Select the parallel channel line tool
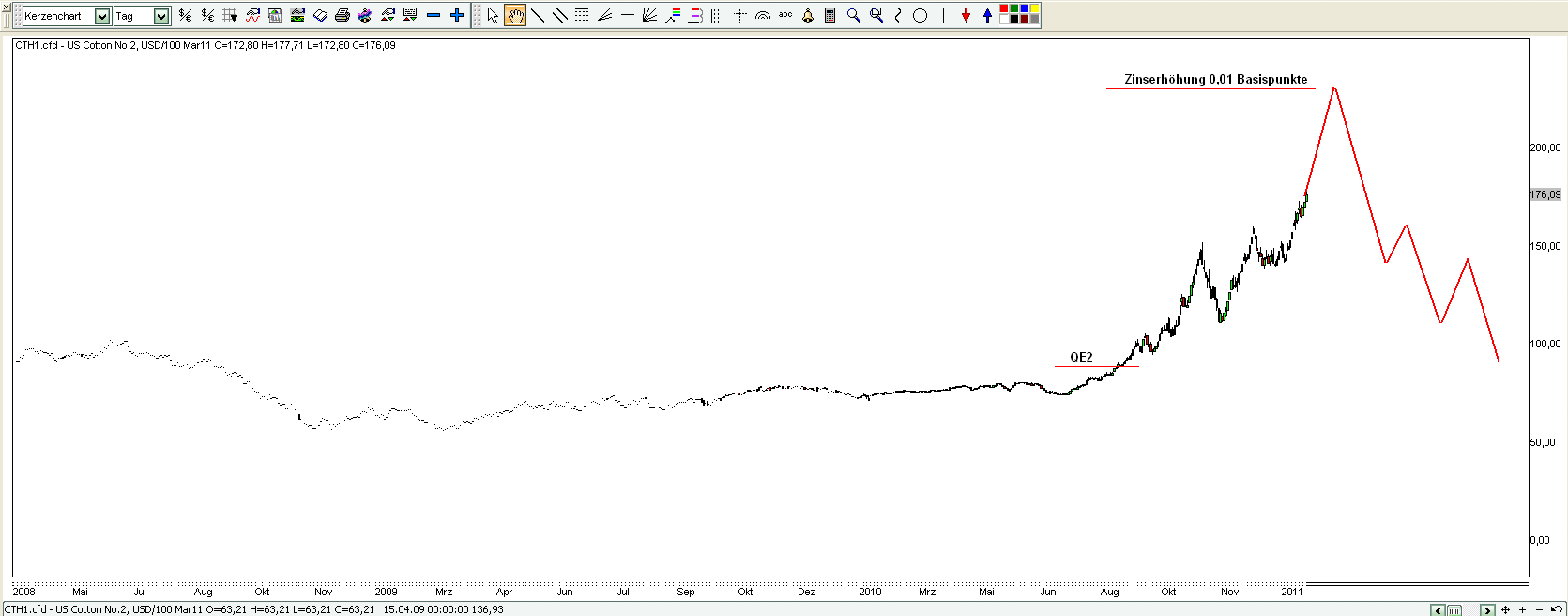Screen dimensions: 1568x616 click(560, 16)
